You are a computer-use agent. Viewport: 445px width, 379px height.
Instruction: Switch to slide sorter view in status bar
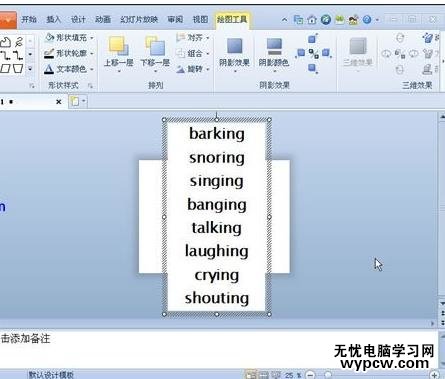(263, 375)
